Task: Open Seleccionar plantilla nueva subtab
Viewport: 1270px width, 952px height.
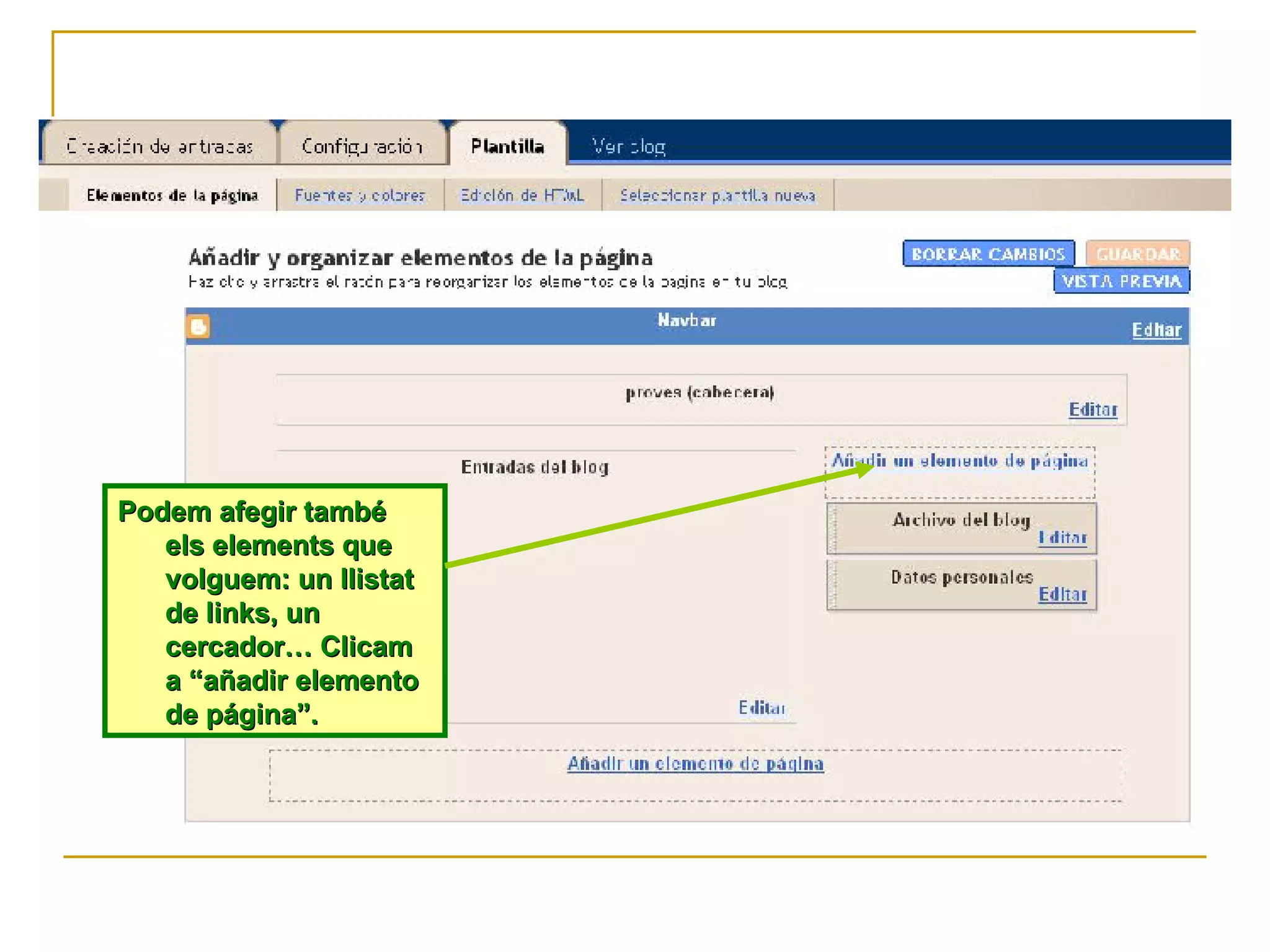Action: tap(717, 195)
